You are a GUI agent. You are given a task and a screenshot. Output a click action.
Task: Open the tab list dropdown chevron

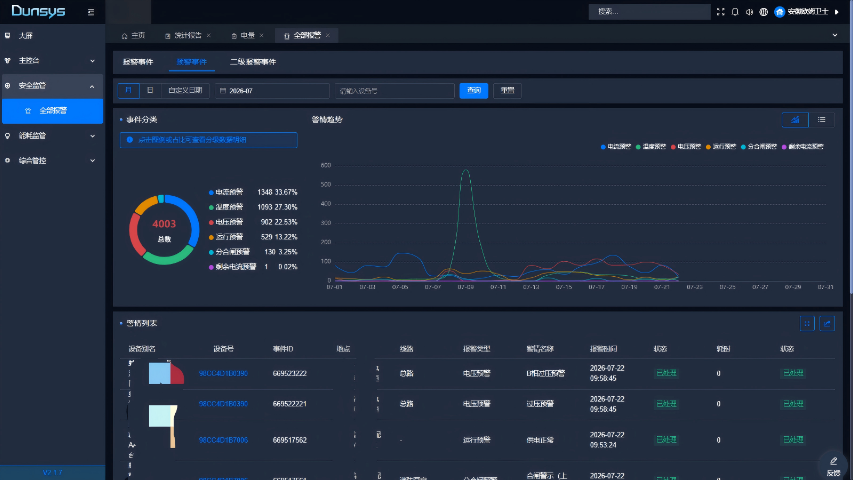coord(835,35)
